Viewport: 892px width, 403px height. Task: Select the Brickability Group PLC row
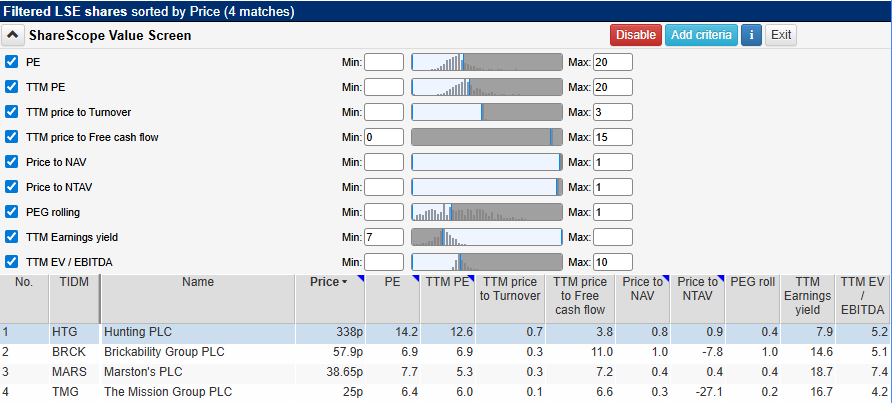click(x=446, y=353)
